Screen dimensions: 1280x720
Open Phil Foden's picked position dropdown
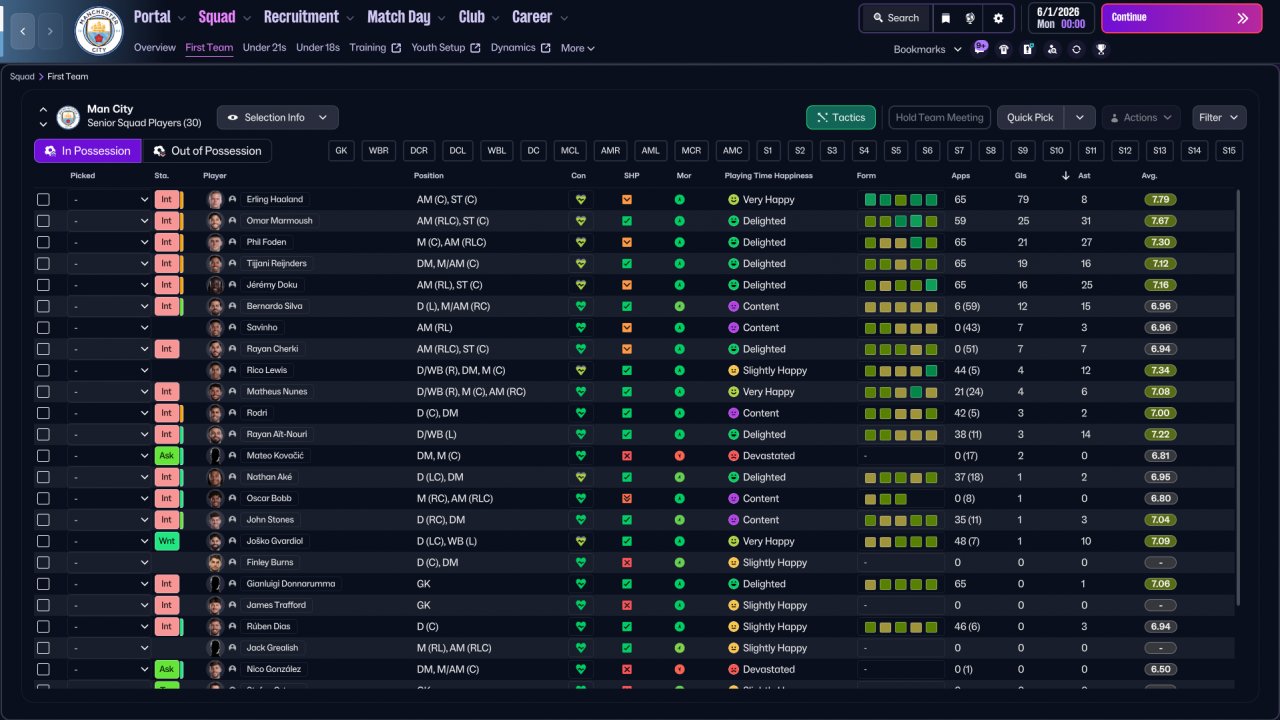109,242
